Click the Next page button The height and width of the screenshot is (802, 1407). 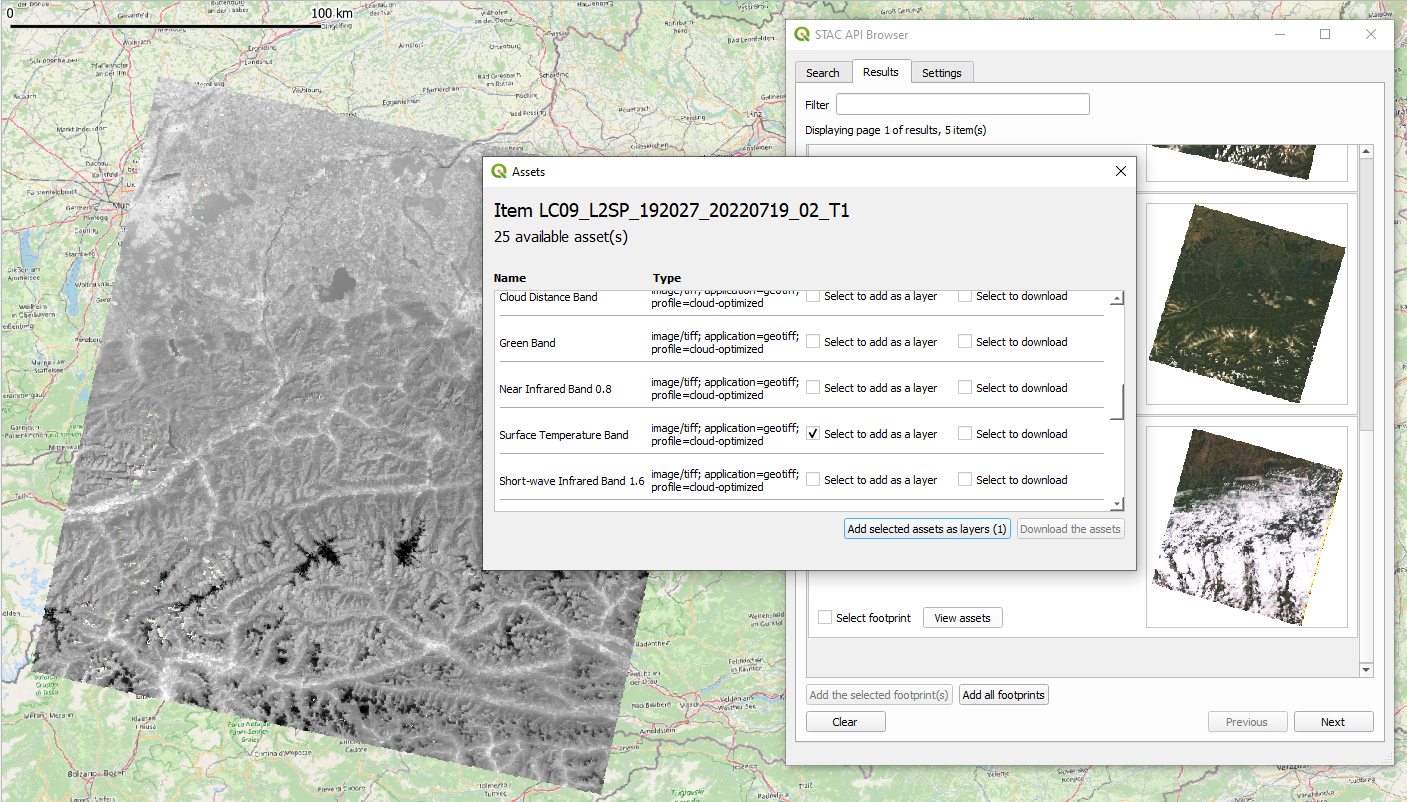[x=1332, y=722]
